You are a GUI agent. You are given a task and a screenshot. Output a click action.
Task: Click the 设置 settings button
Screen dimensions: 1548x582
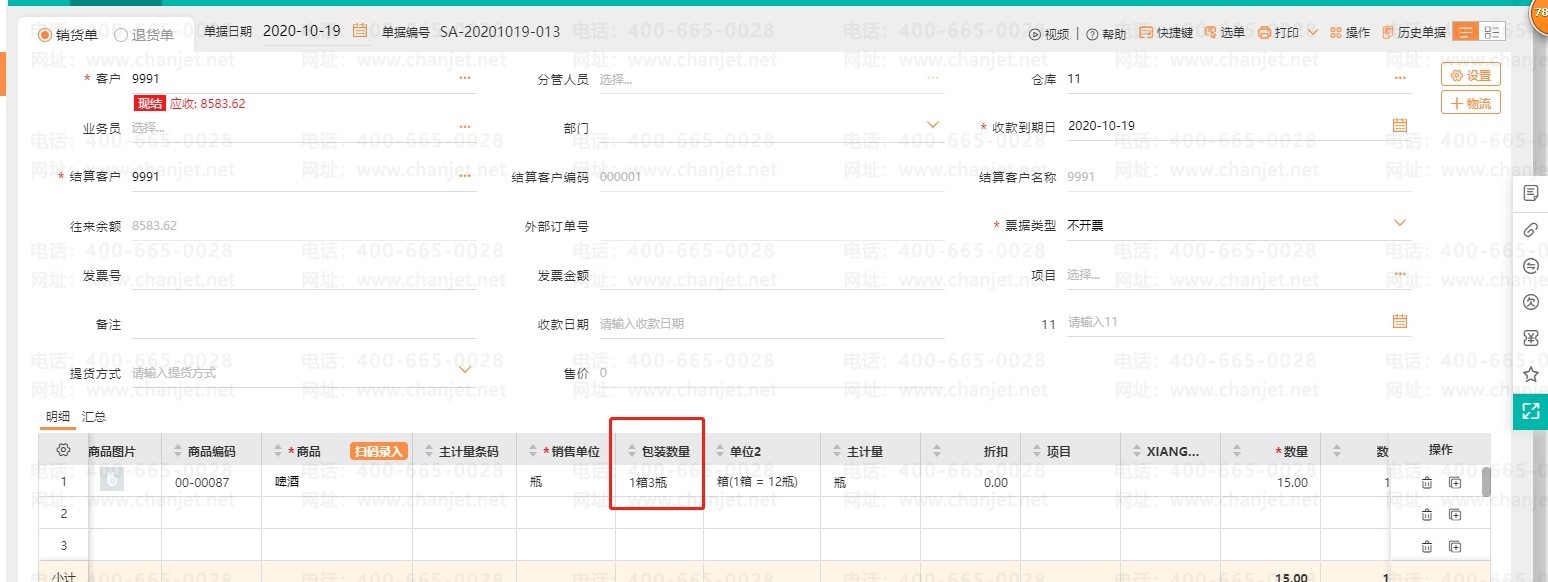1470,75
